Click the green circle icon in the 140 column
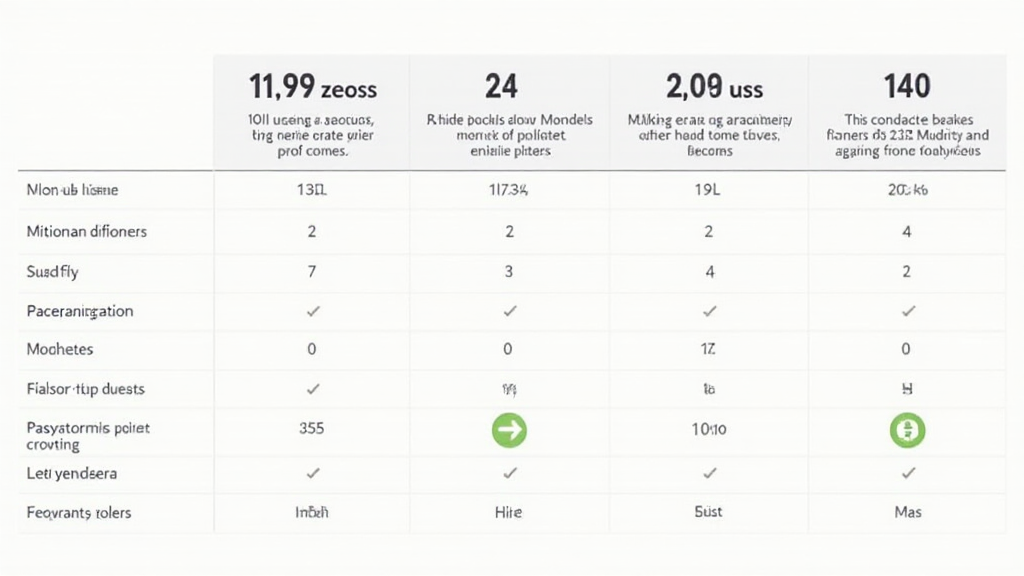This screenshot has height=576, width=1024. click(x=908, y=431)
